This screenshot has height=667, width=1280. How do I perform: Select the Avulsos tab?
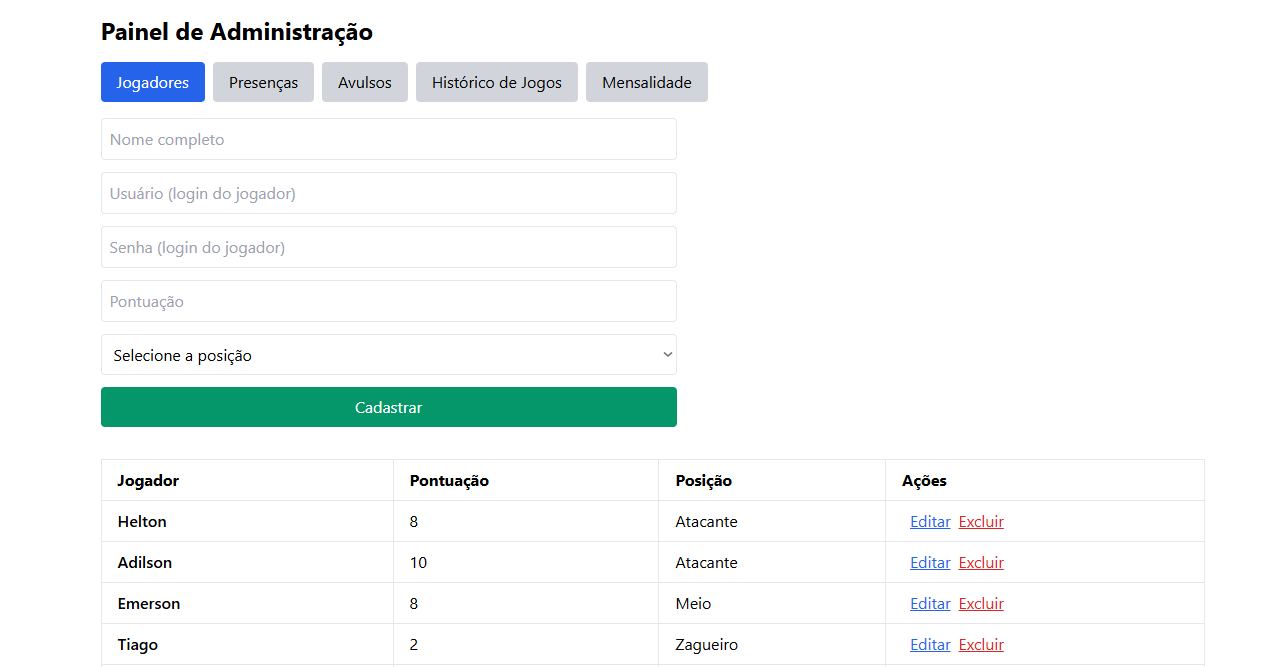pos(365,82)
